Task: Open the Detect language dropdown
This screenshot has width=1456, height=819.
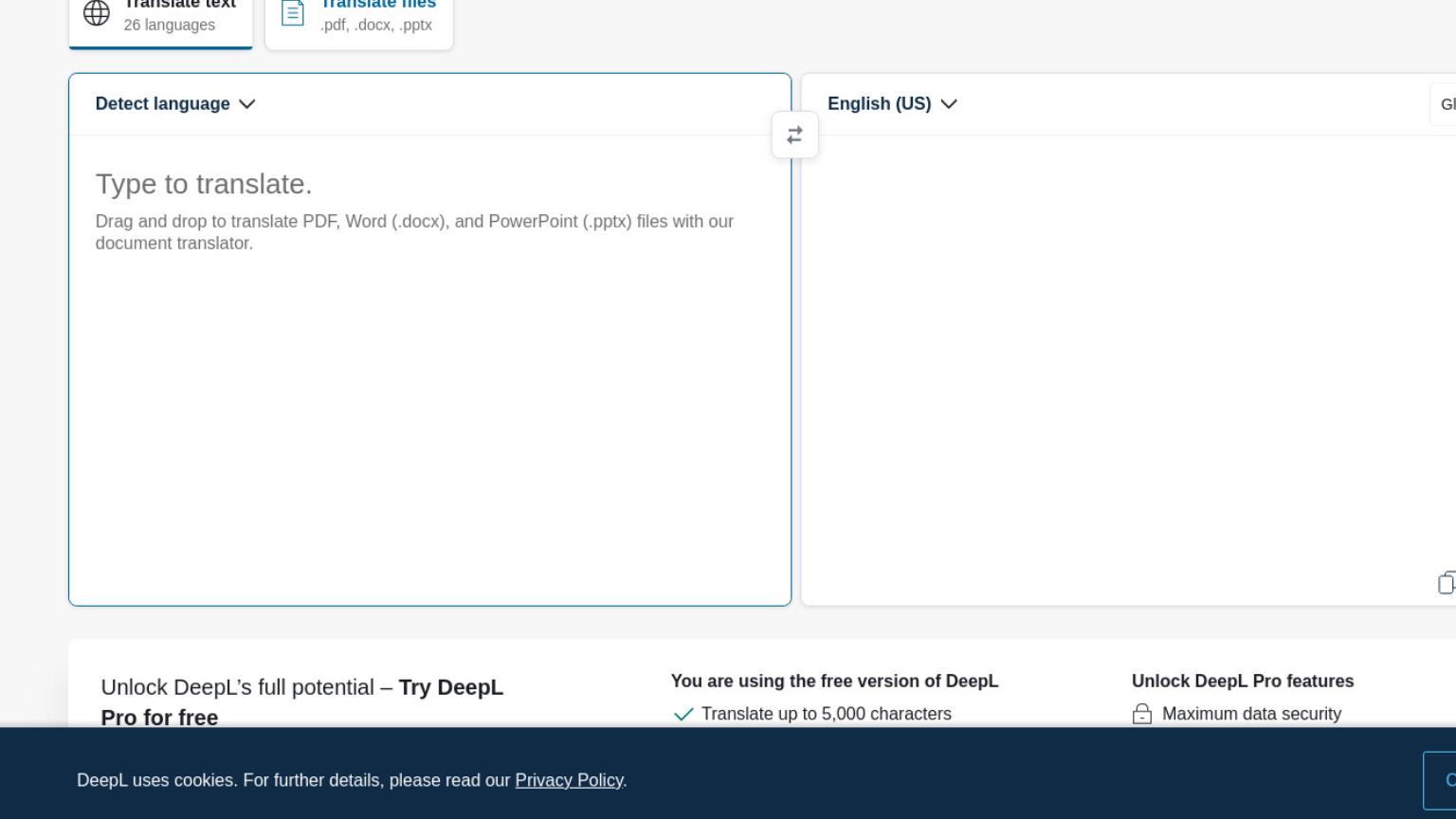Action: tap(175, 103)
